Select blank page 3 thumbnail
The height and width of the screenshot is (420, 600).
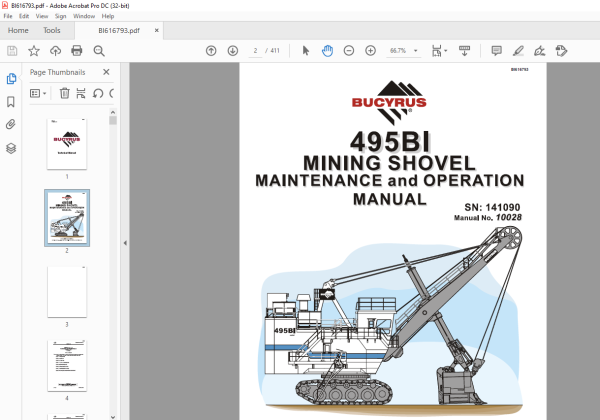tap(67, 292)
